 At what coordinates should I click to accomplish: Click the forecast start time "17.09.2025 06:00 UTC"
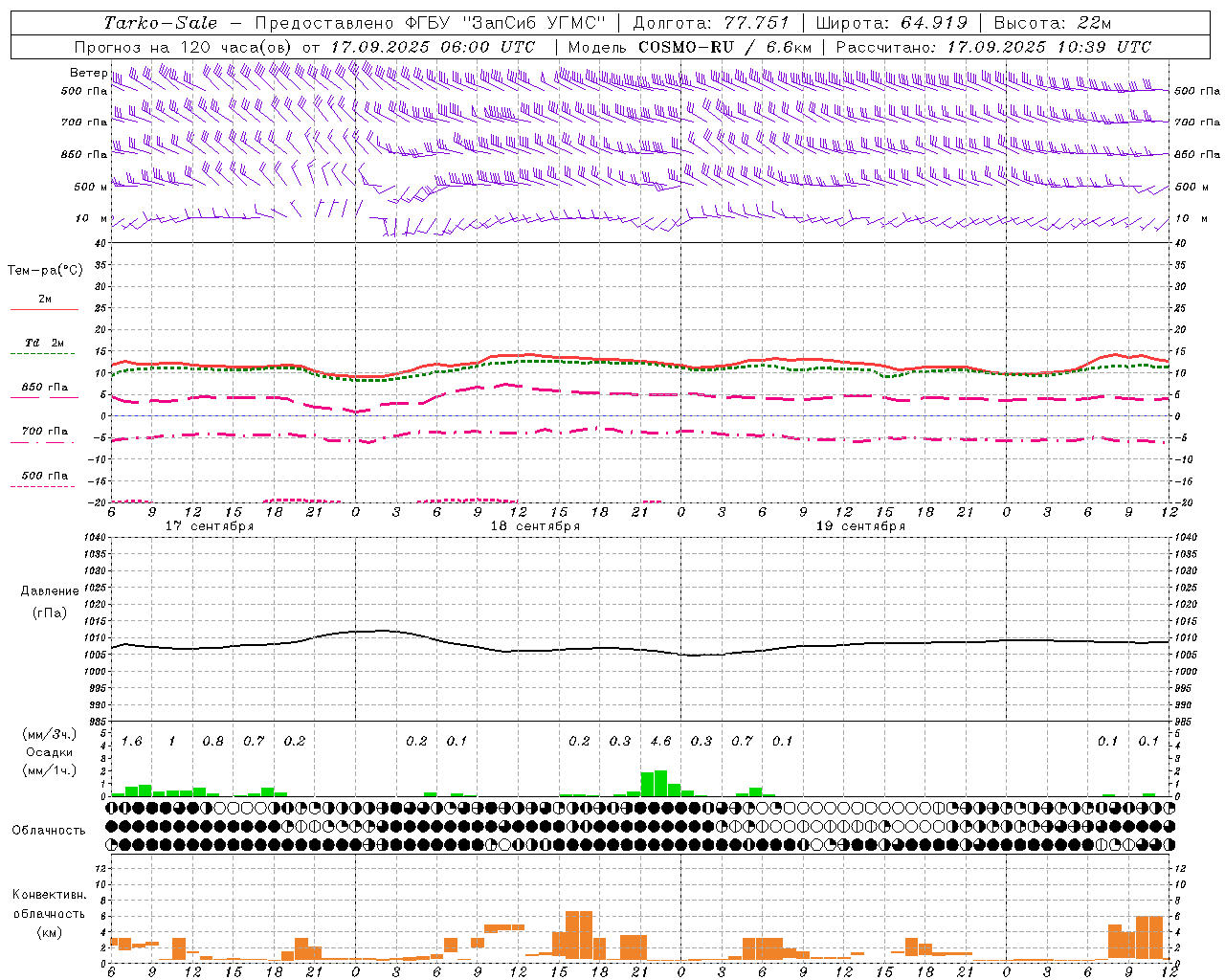click(433, 47)
